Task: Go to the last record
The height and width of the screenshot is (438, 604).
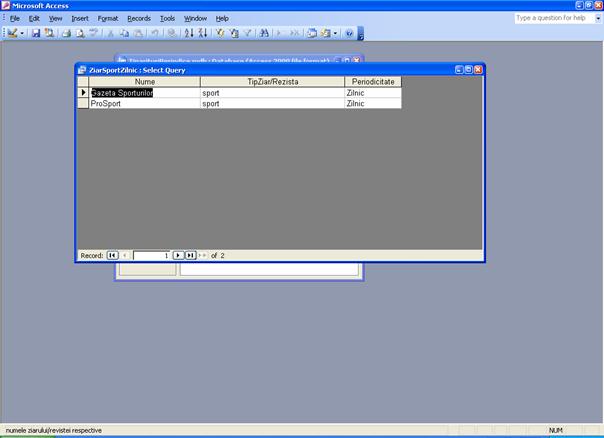Action: [190, 255]
